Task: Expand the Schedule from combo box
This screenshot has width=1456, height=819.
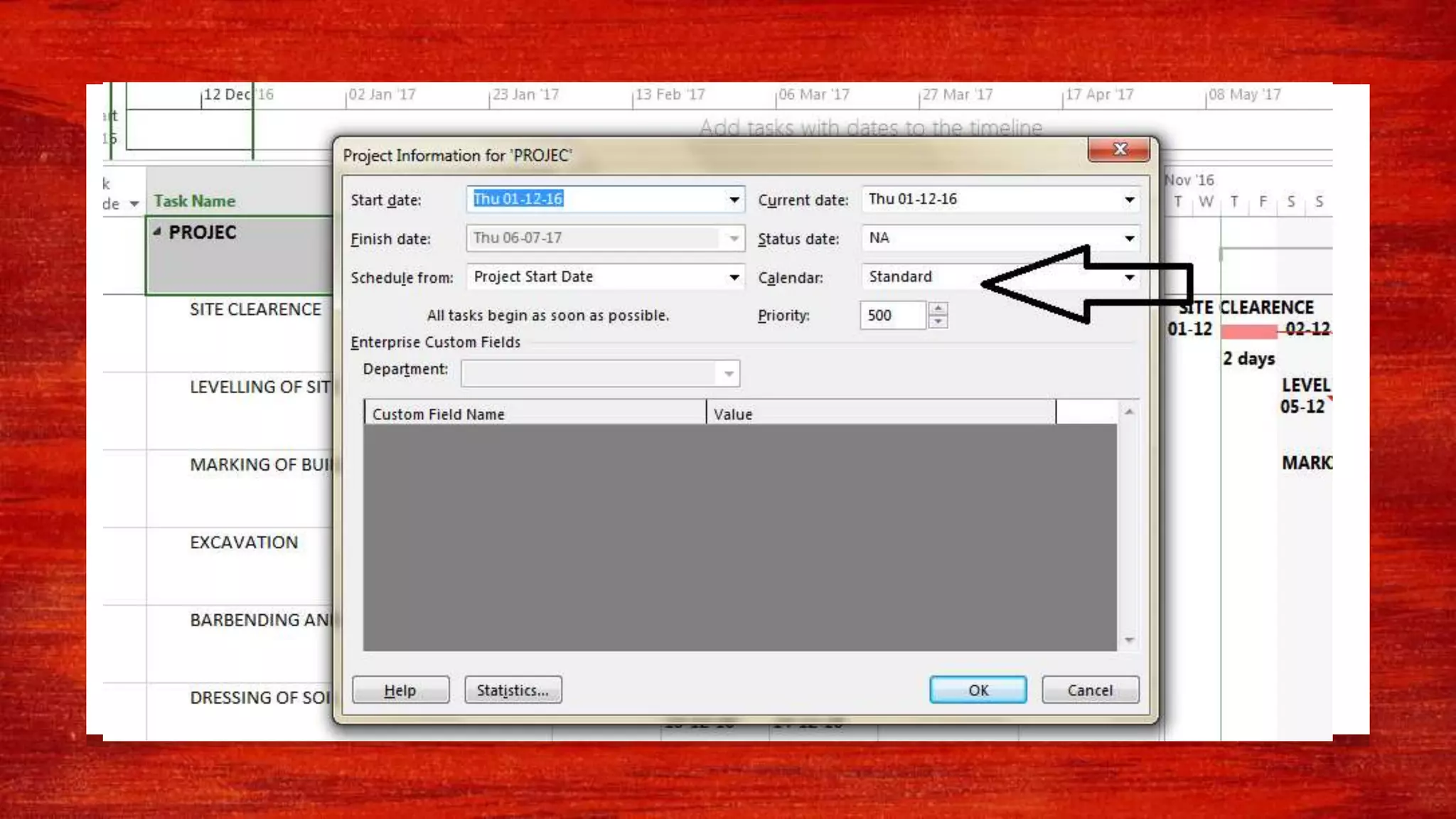Action: [734, 277]
